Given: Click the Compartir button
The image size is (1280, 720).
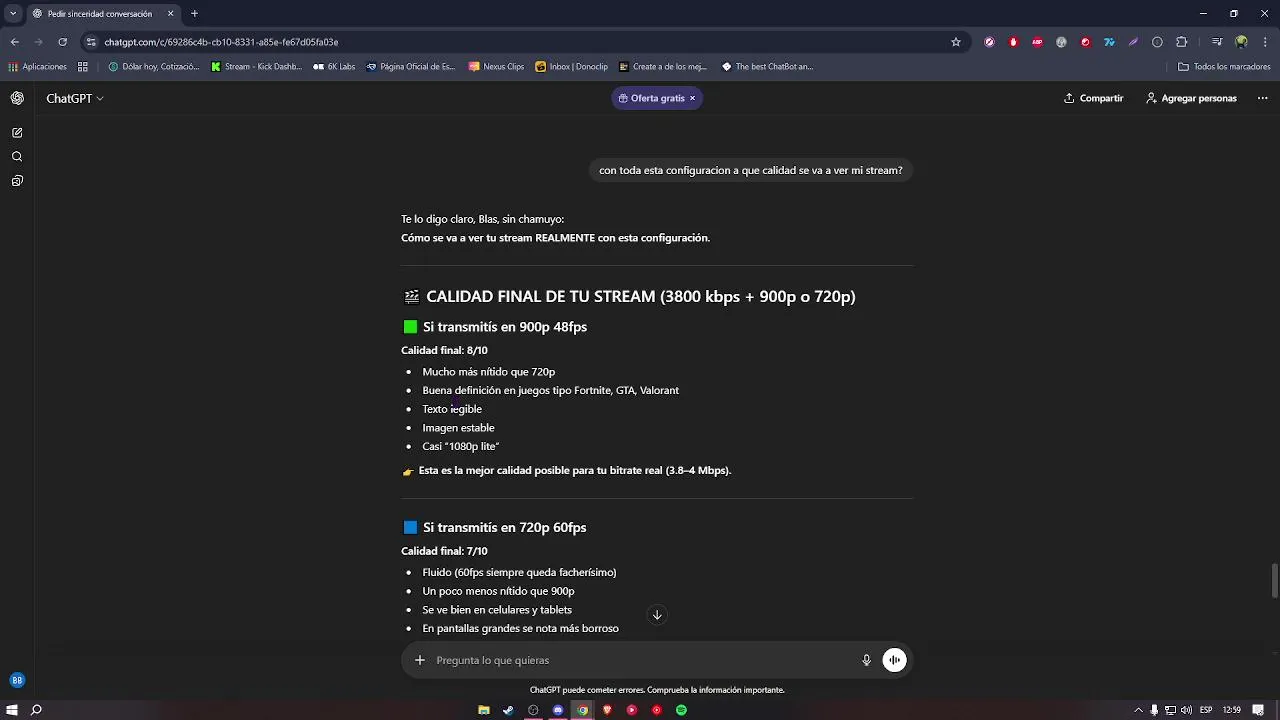Looking at the screenshot, I should coord(1093,98).
